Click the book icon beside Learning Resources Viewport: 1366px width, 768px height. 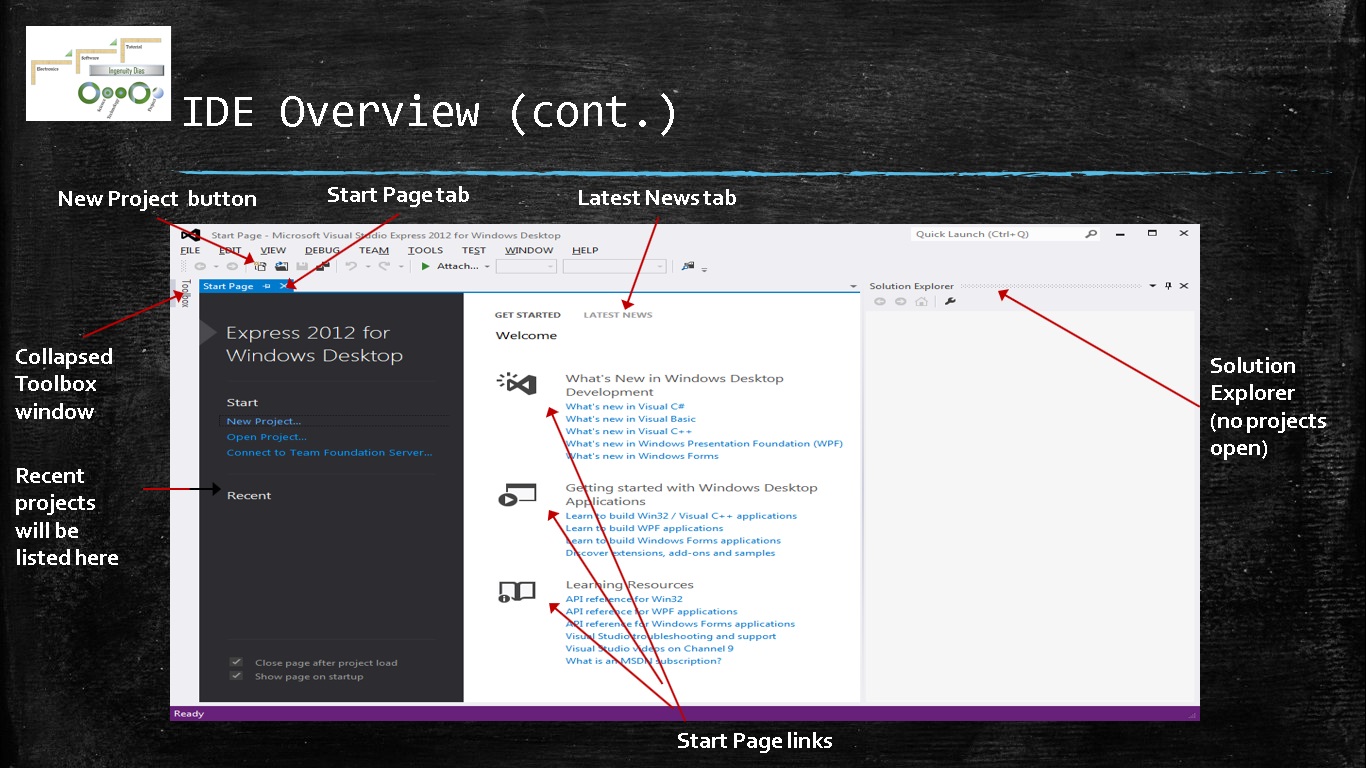[x=517, y=592]
